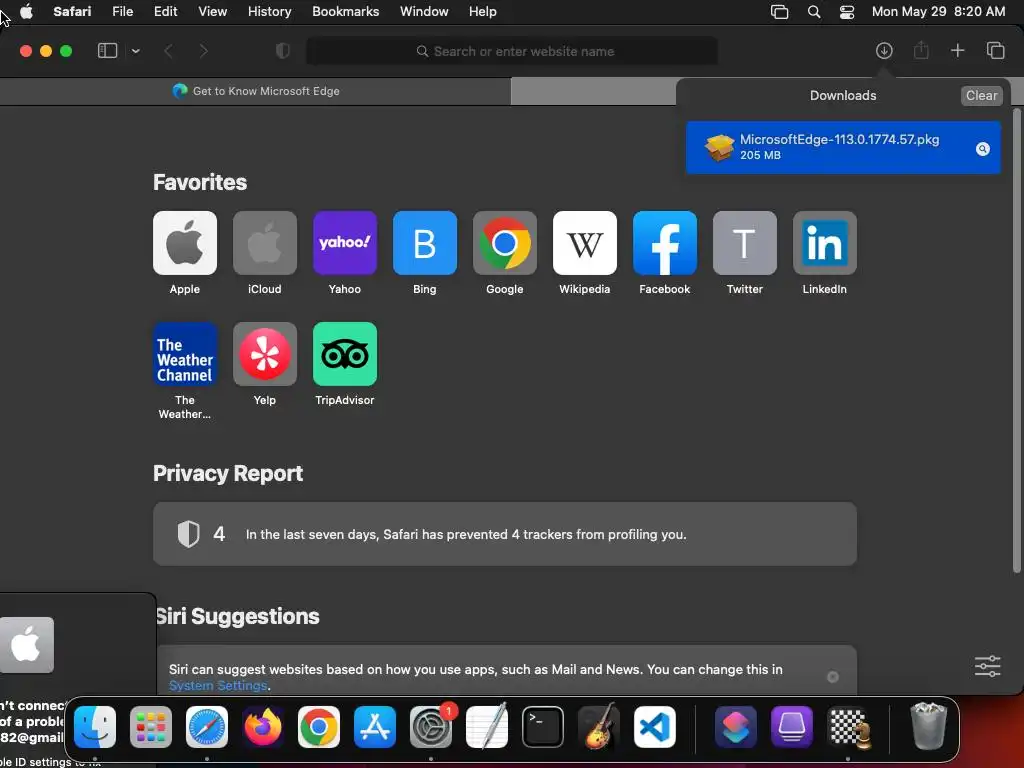Open the Bing favorite
The image size is (1024, 768).
(x=424, y=243)
